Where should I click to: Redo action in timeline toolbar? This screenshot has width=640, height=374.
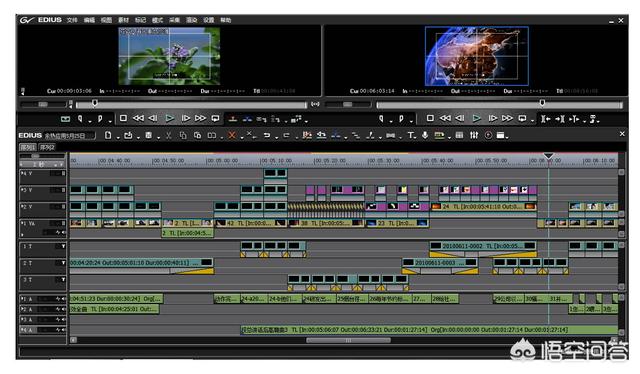(x=286, y=135)
